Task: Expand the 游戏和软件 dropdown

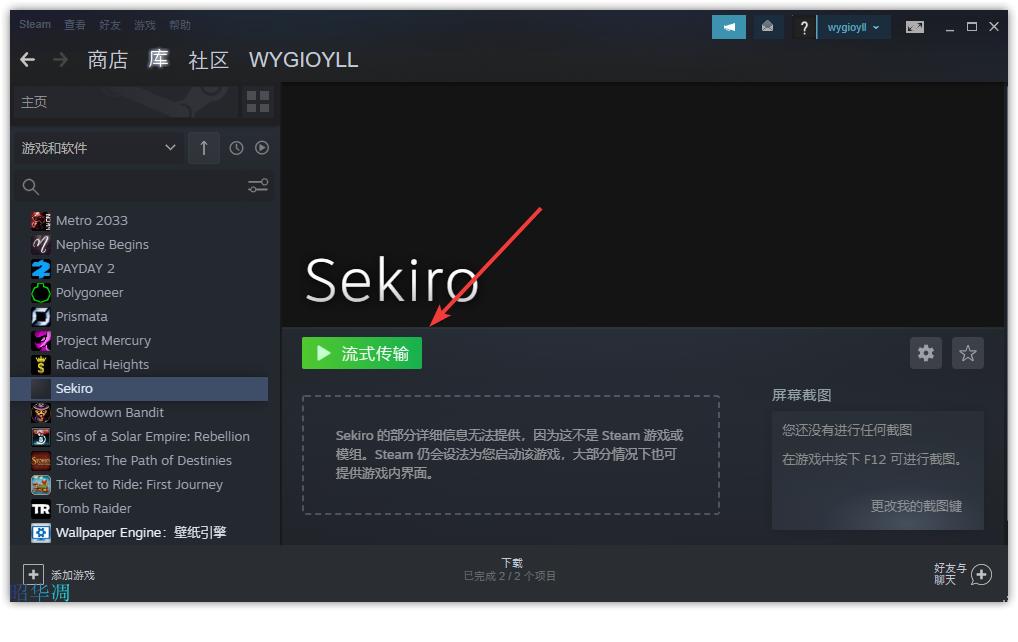Action: click(x=95, y=147)
